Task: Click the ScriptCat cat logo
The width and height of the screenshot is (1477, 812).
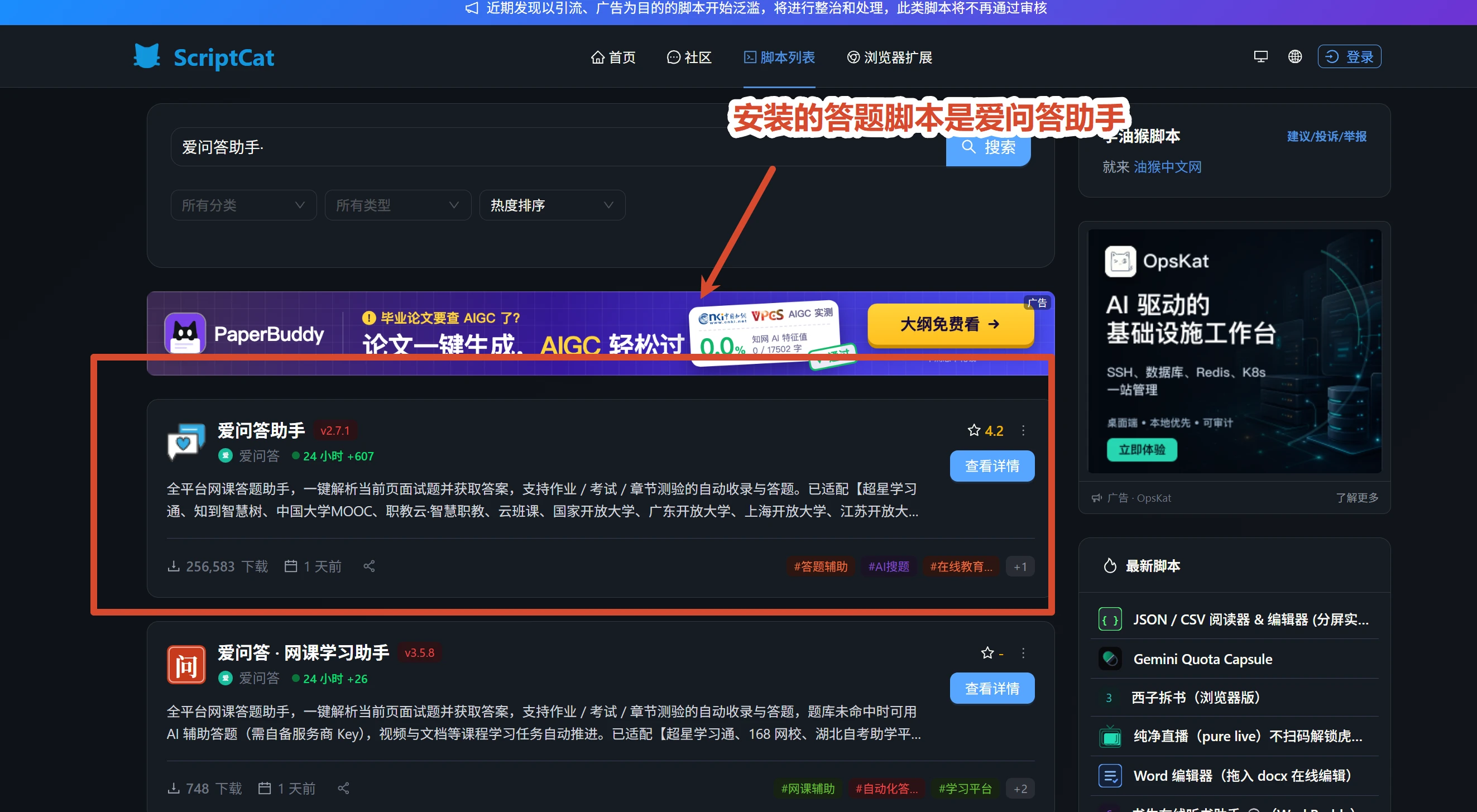Action: [x=147, y=56]
